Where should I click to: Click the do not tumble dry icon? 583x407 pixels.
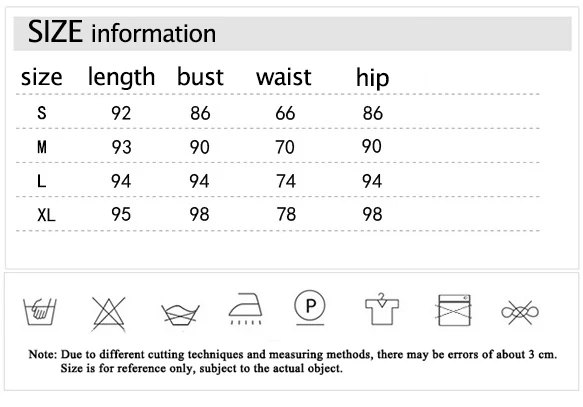coord(454,310)
